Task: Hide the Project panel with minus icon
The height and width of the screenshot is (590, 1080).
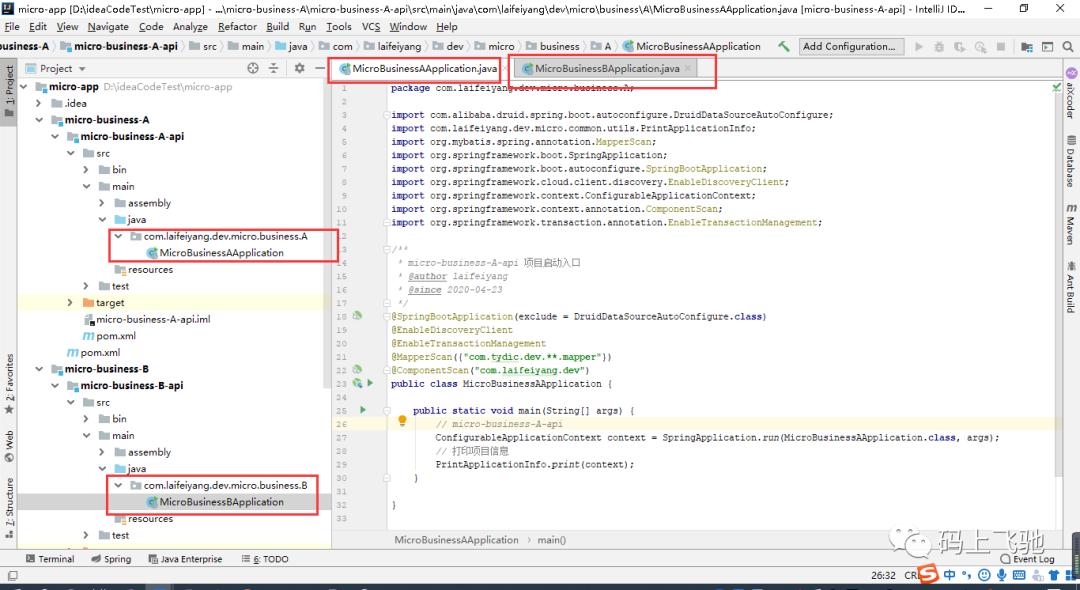Action: [x=320, y=68]
